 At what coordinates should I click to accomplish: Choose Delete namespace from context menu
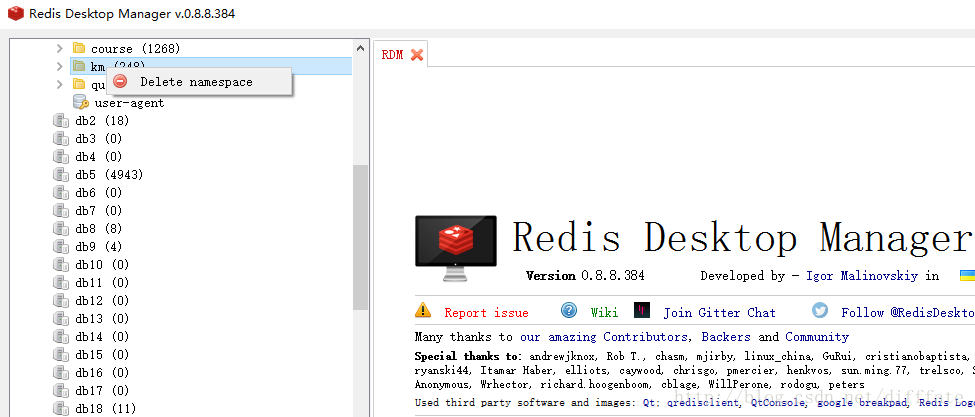pyautogui.click(x=199, y=81)
